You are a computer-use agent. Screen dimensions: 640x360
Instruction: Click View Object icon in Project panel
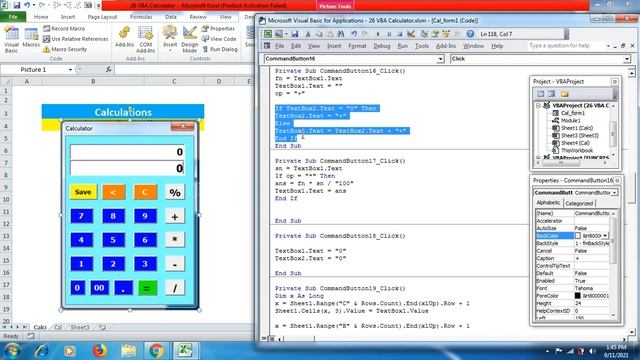[551, 94]
